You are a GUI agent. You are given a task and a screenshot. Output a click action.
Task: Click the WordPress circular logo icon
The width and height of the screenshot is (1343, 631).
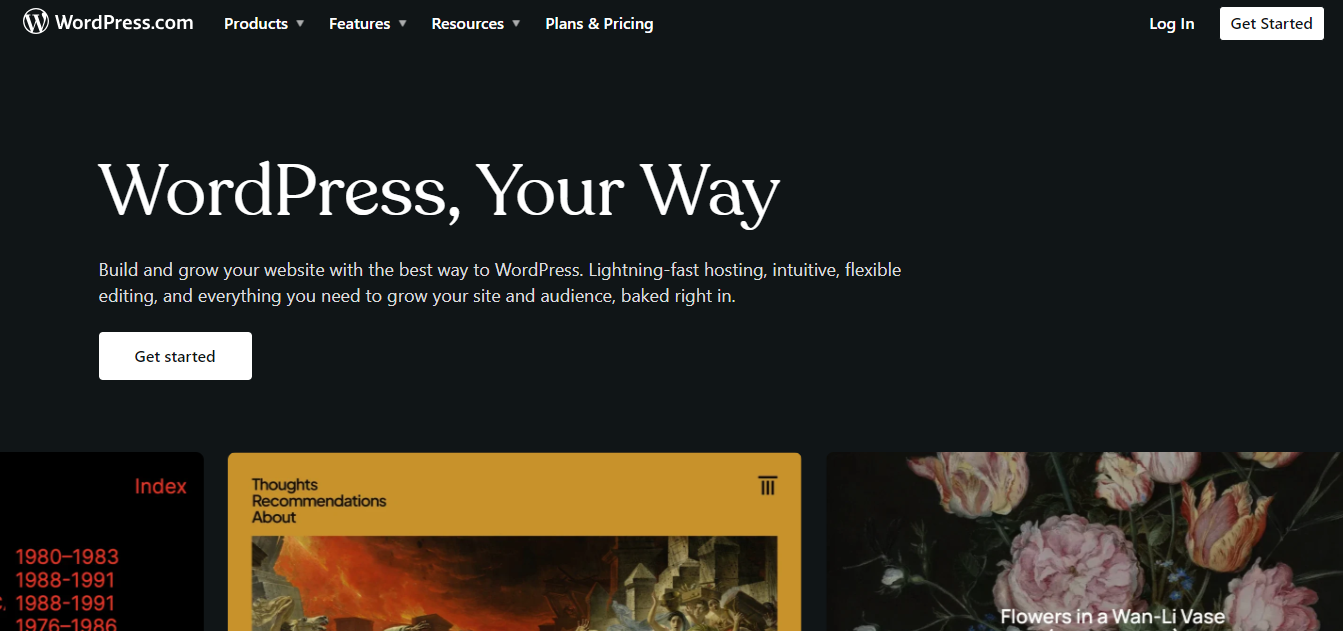point(36,22)
